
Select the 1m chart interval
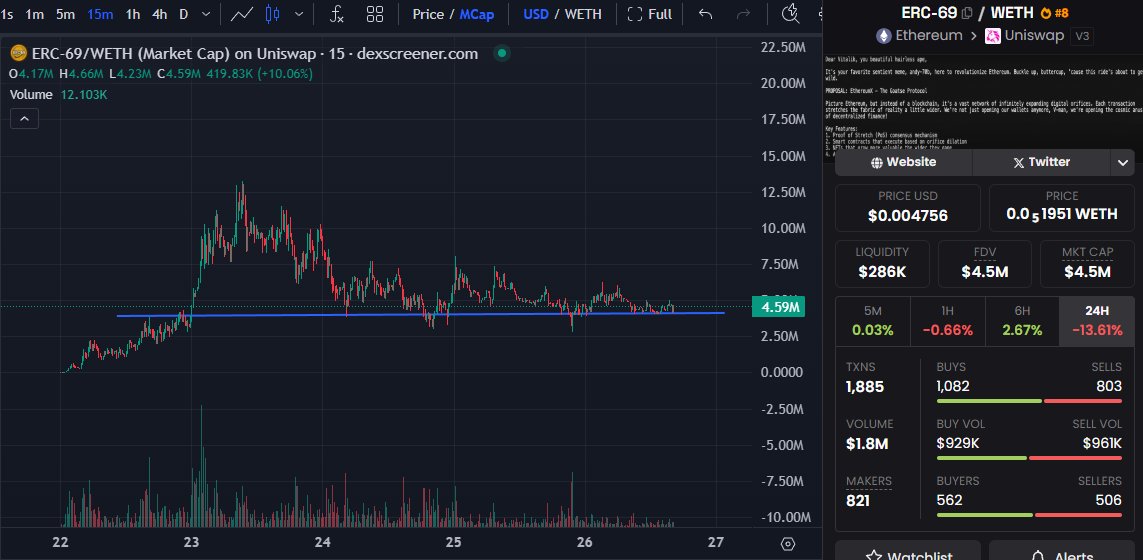click(34, 14)
